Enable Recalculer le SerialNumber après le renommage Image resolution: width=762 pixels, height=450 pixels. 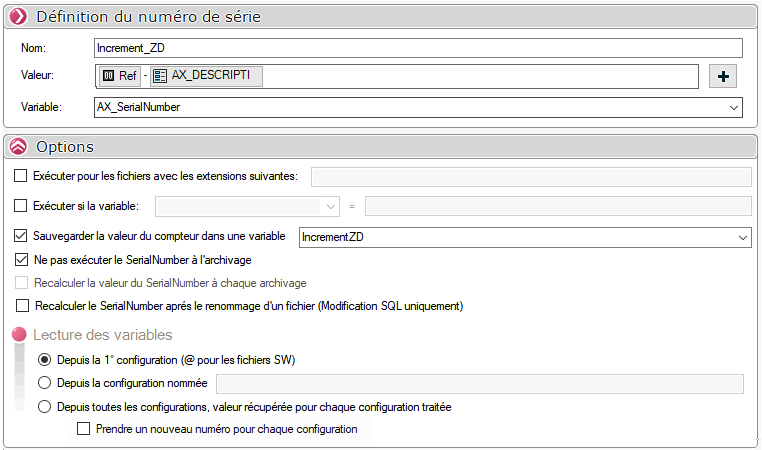[x=22, y=305]
